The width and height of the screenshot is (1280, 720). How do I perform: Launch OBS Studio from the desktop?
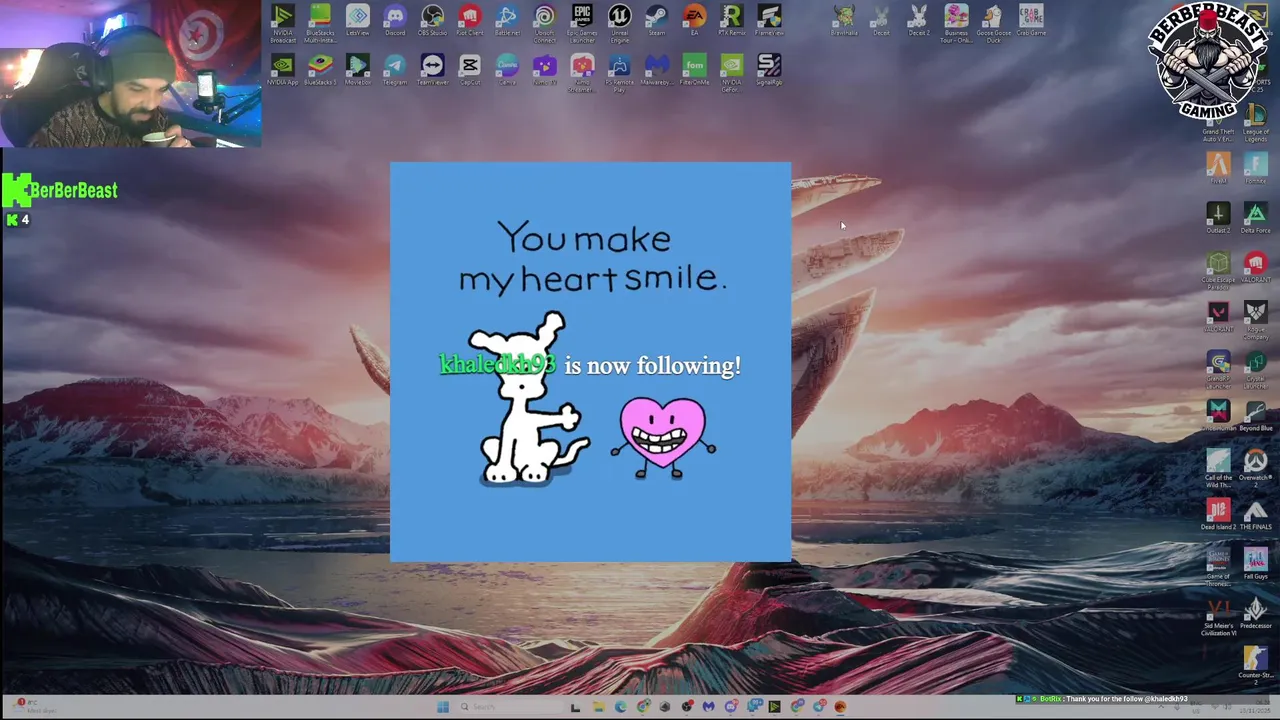pos(432,21)
